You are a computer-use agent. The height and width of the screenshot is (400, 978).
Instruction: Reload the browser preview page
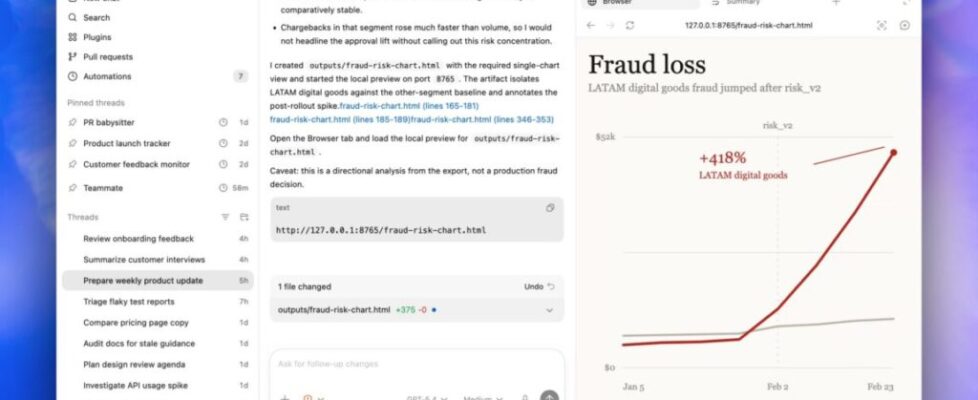tap(630, 25)
